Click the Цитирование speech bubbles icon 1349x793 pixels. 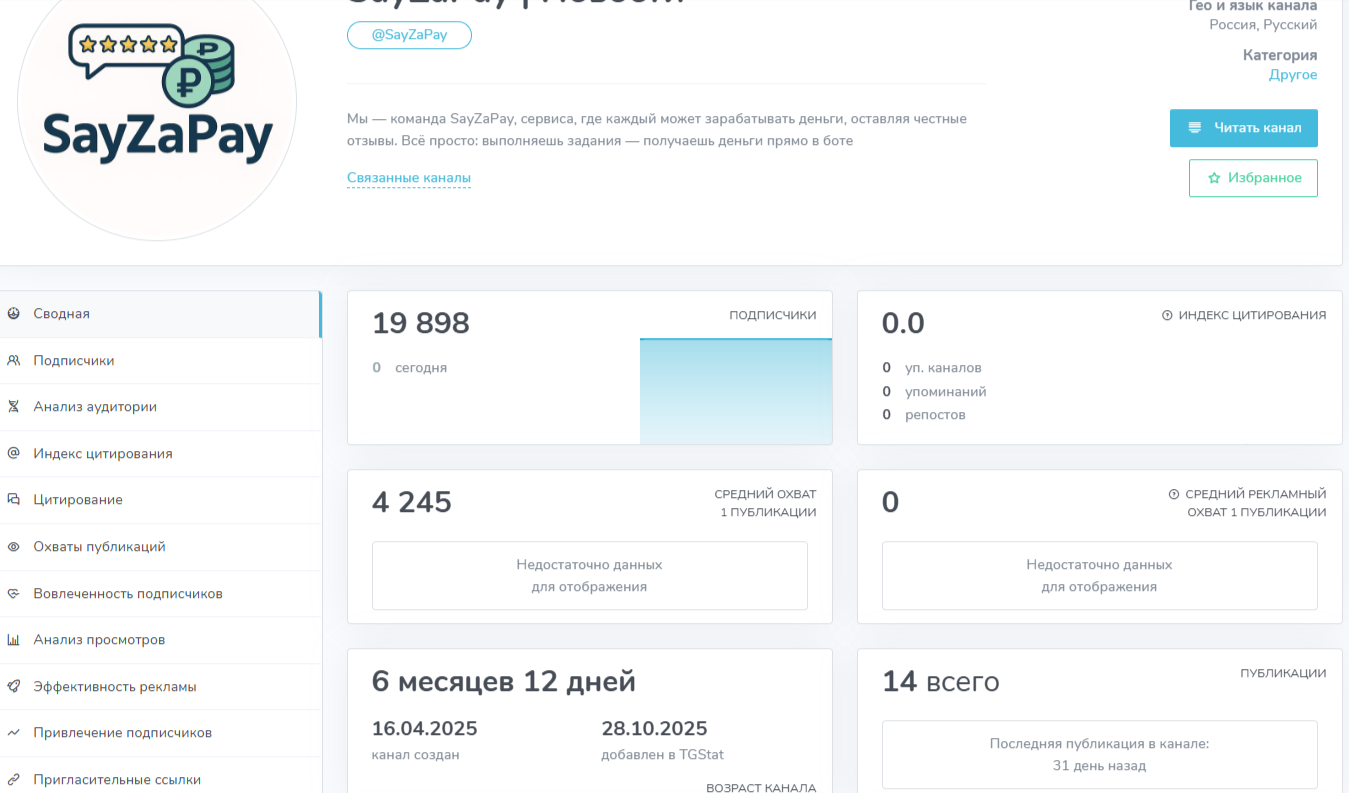[x=14, y=500]
